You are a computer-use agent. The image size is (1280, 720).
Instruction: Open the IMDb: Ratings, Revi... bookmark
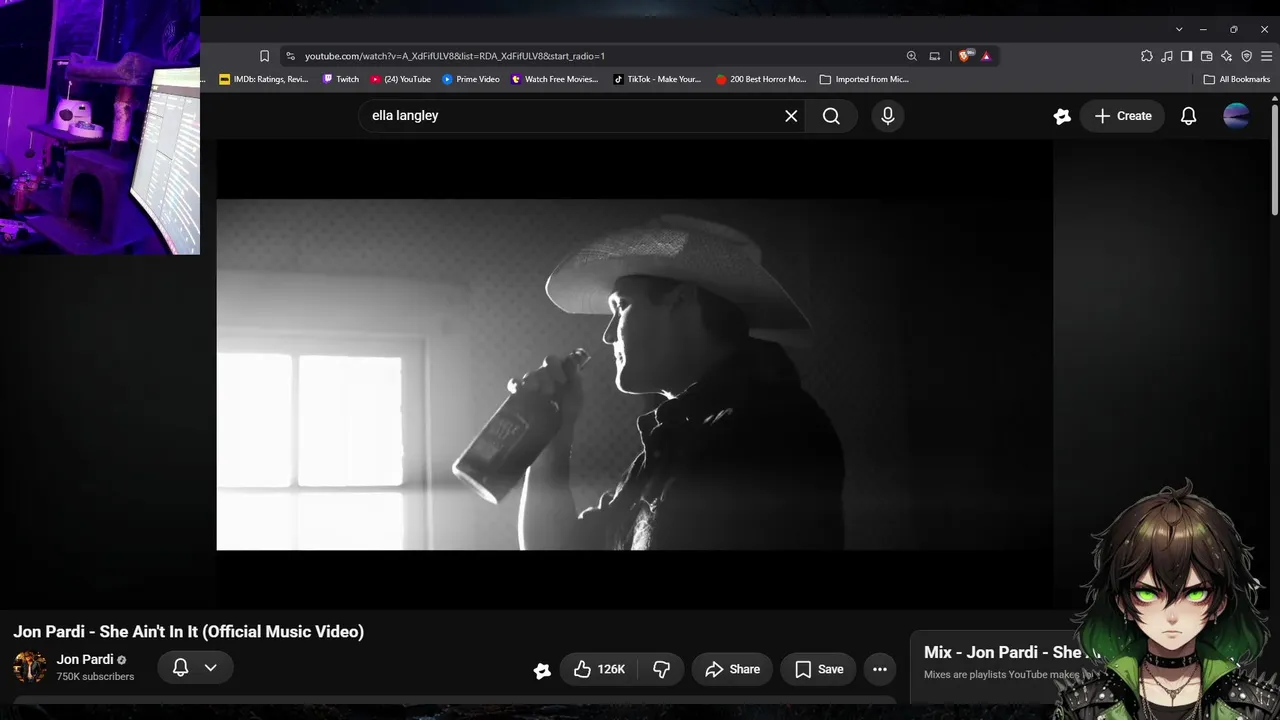pos(264,79)
